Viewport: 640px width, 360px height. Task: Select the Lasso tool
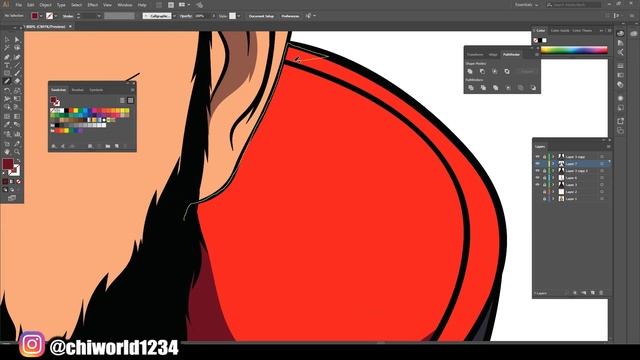(17, 48)
